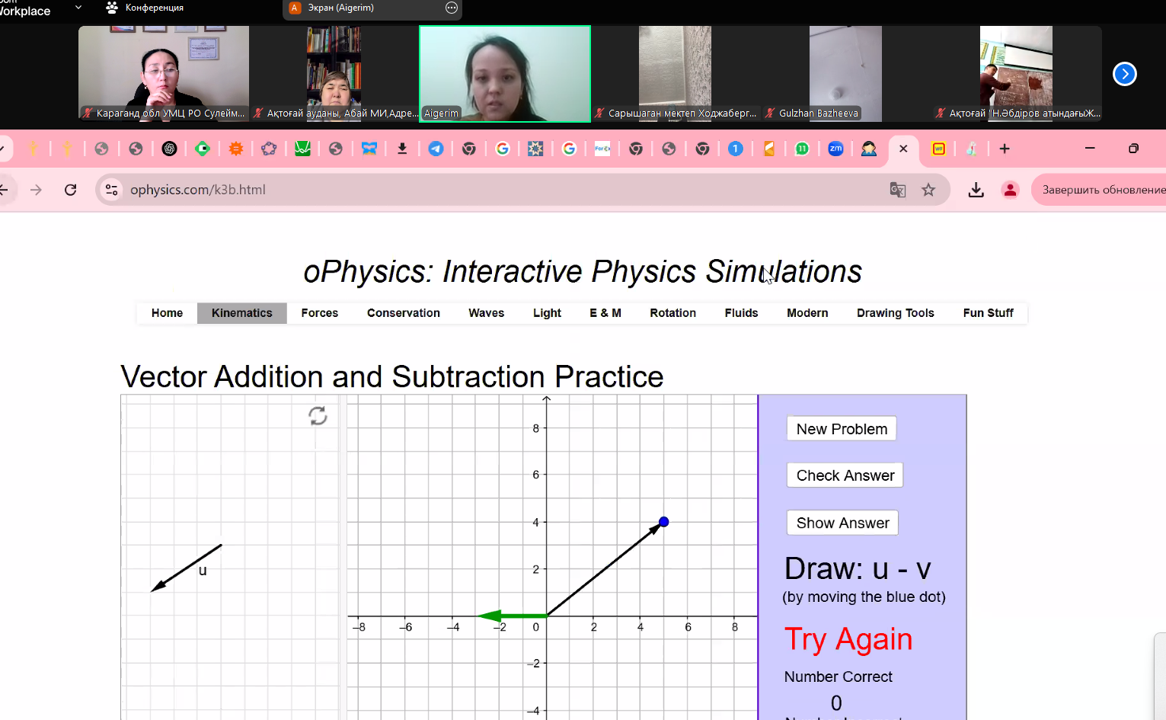The height and width of the screenshot is (720, 1166).
Task: Reload the browser page
Action: 70,190
